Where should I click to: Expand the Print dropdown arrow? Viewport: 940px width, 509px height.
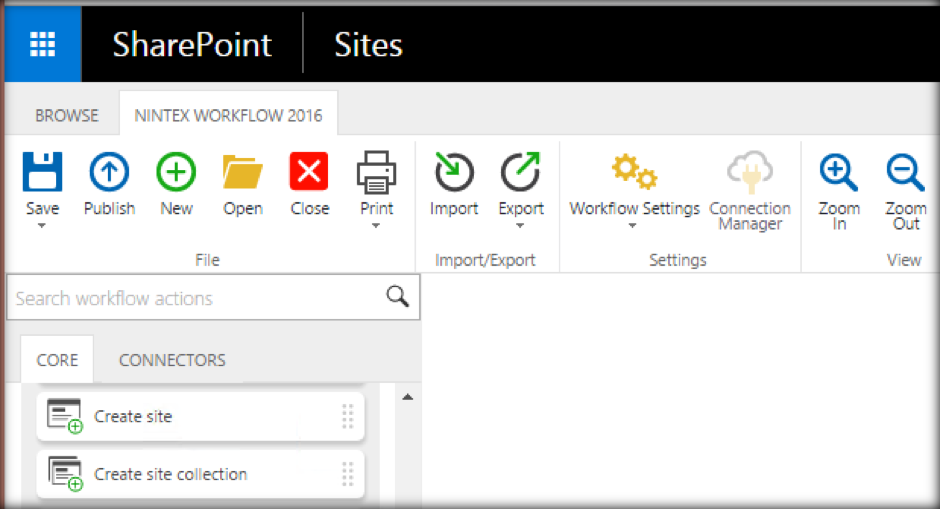(376, 226)
